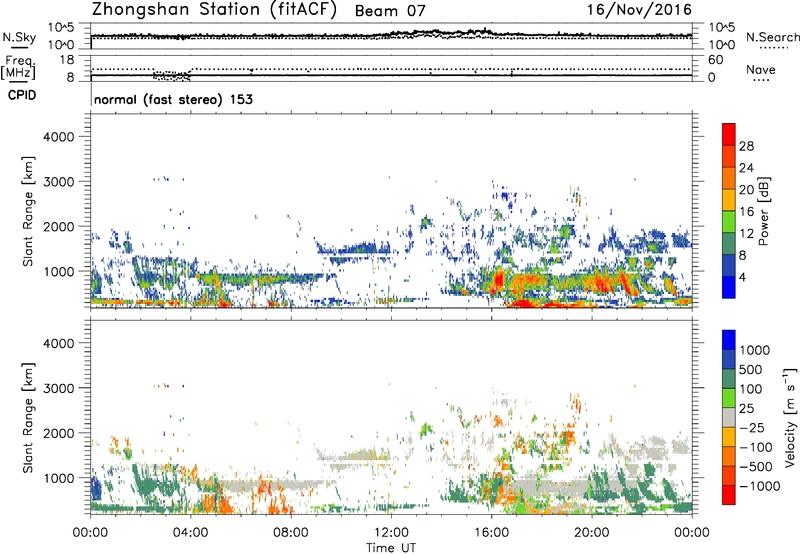Pick the yellow-orange segment of Power colorbar
800x554 pixels.
click(729, 200)
